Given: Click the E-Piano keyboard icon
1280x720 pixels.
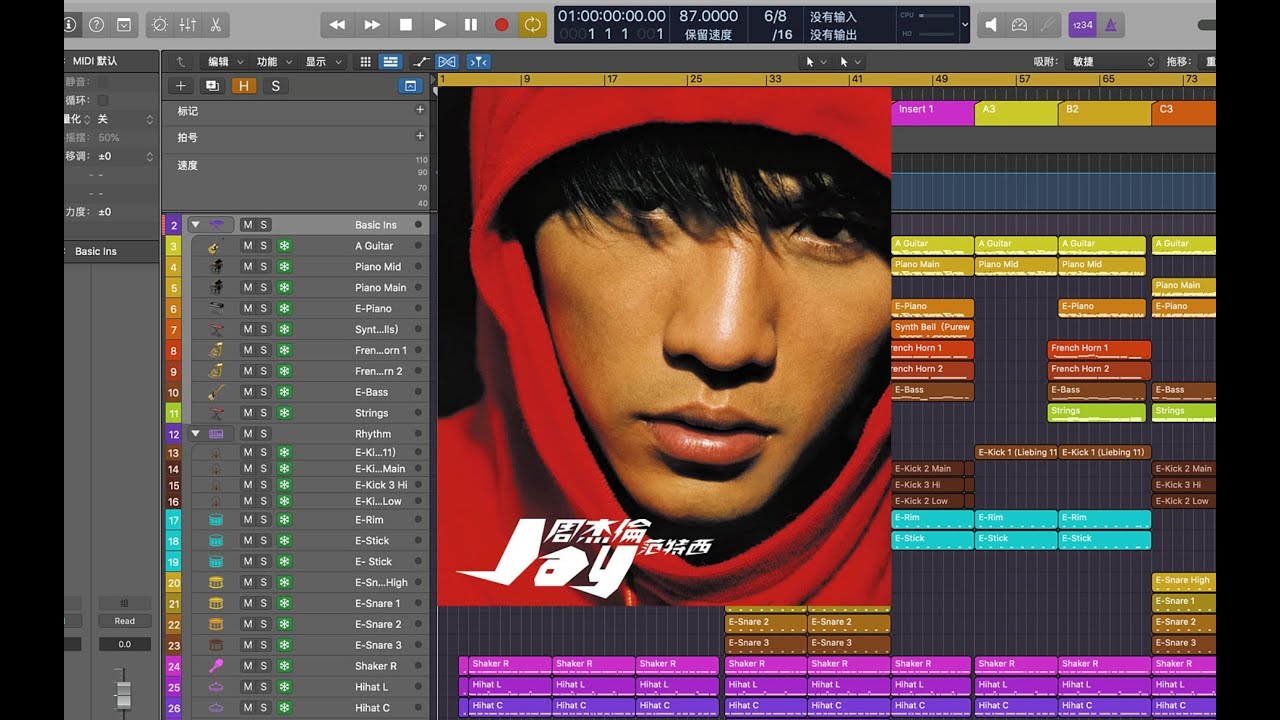Looking at the screenshot, I should point(215,309).
